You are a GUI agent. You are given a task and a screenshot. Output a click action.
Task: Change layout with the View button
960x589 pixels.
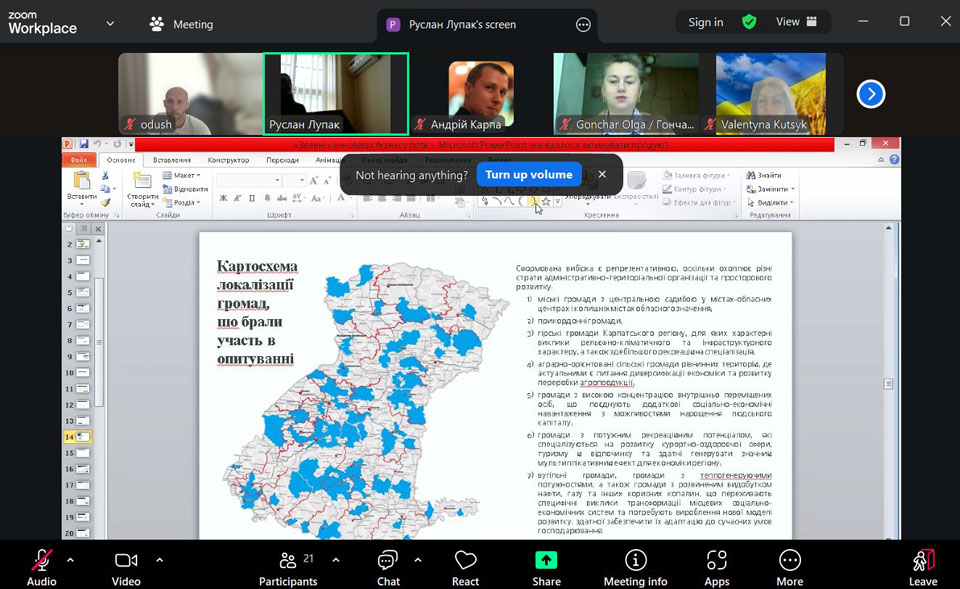[x=797, y=22]
